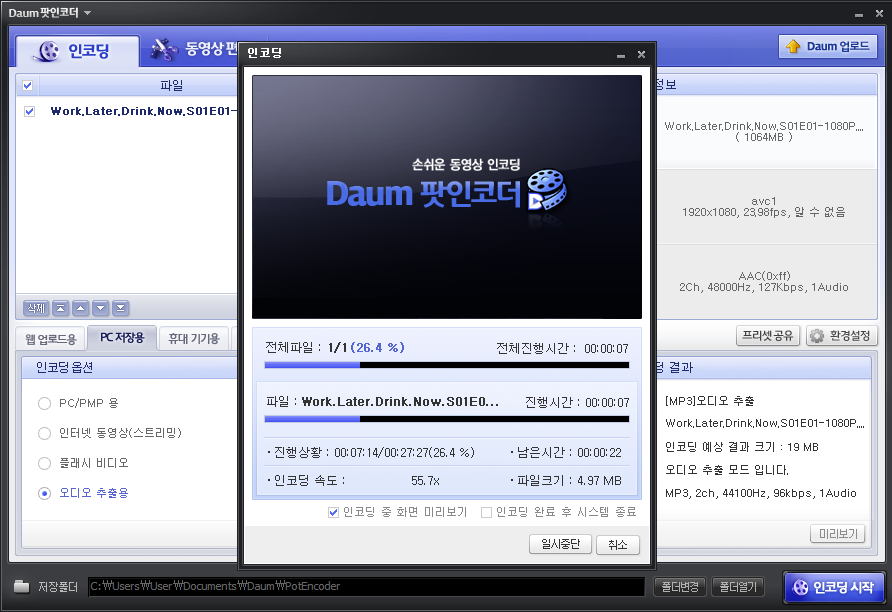Click the 파일크기 4.97 MB value
Viewport: 892px width, 612px height.
click(x=599, y=481)
